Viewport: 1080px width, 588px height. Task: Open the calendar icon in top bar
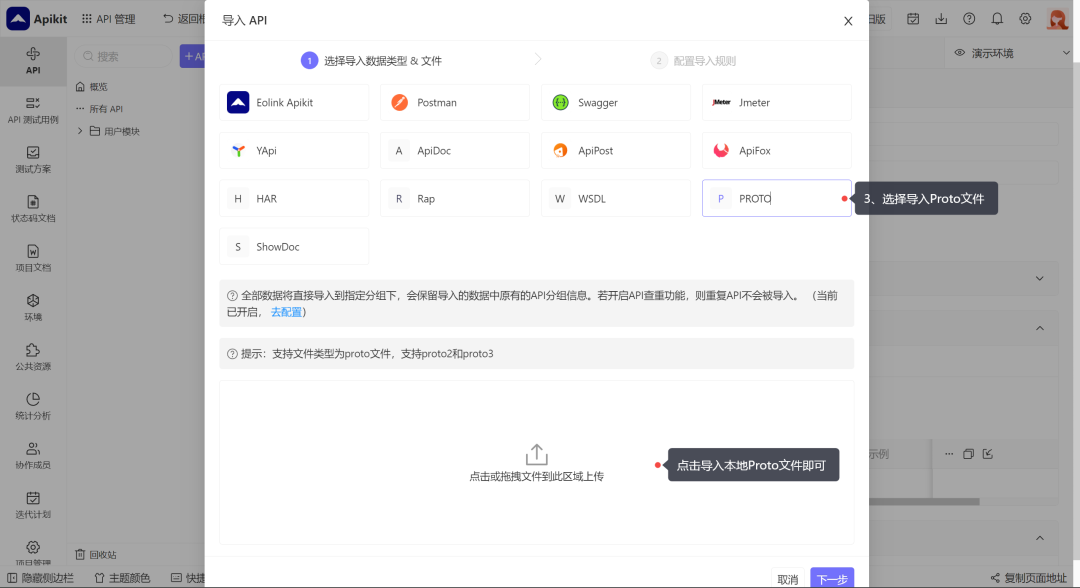(x=913, y=19)
